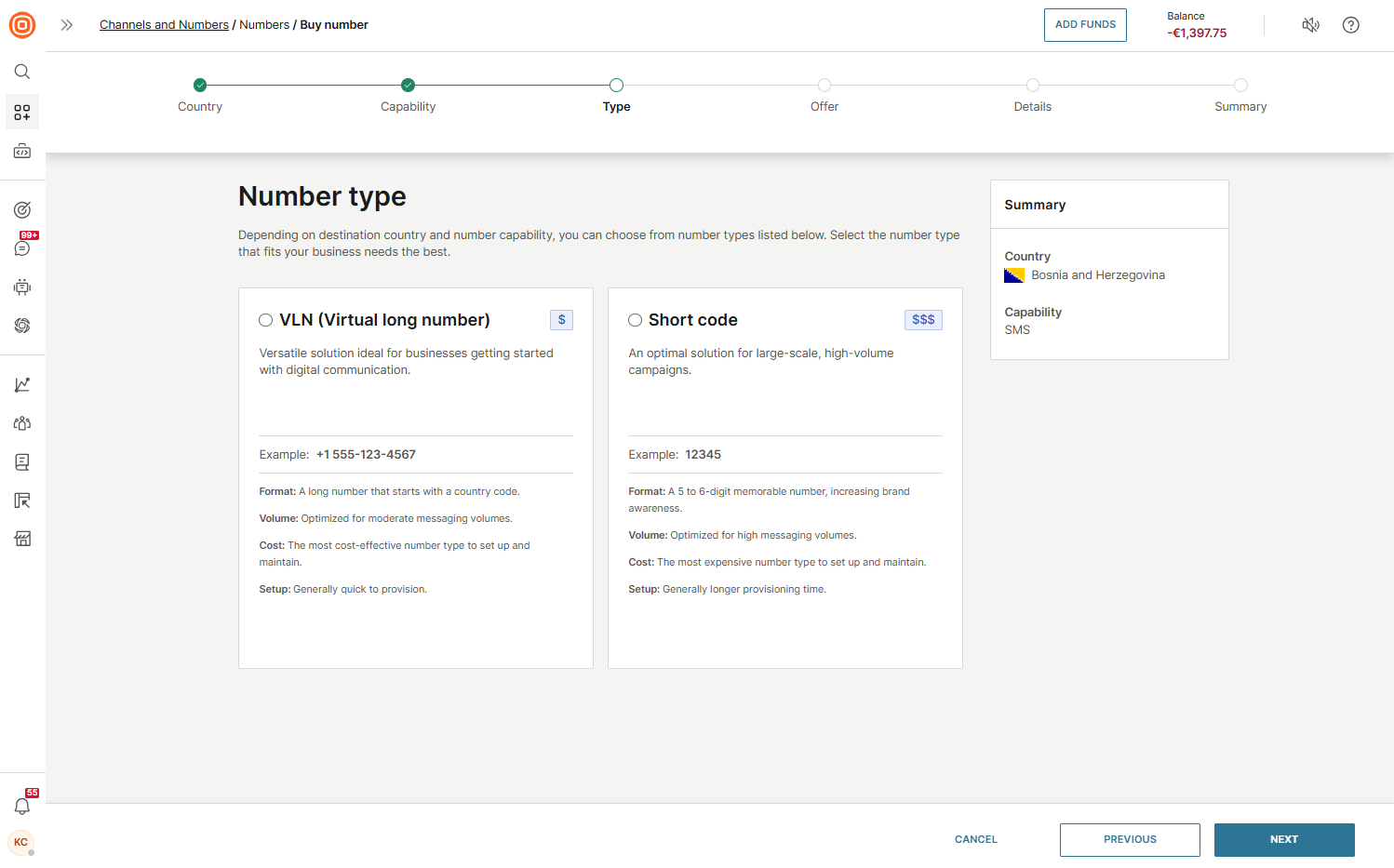
Task: Click the muted sound icon
Action: coord(1310,25)
